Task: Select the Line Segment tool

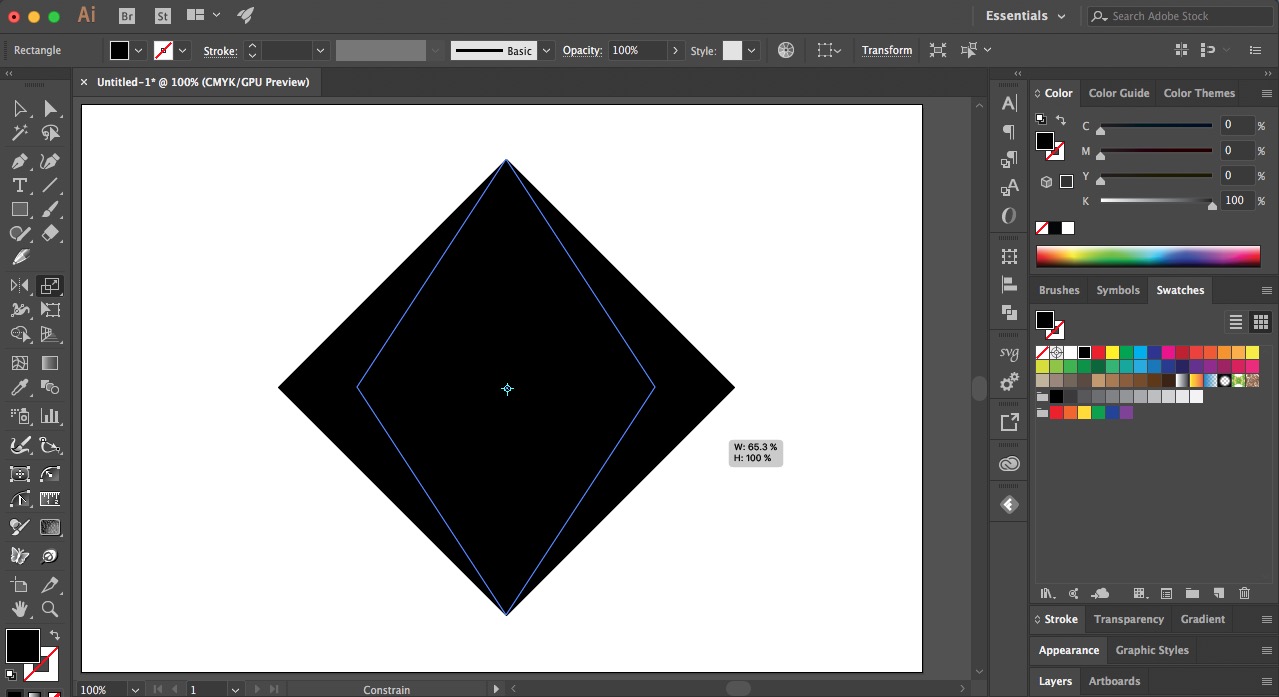Action: [x=50, y=185]
